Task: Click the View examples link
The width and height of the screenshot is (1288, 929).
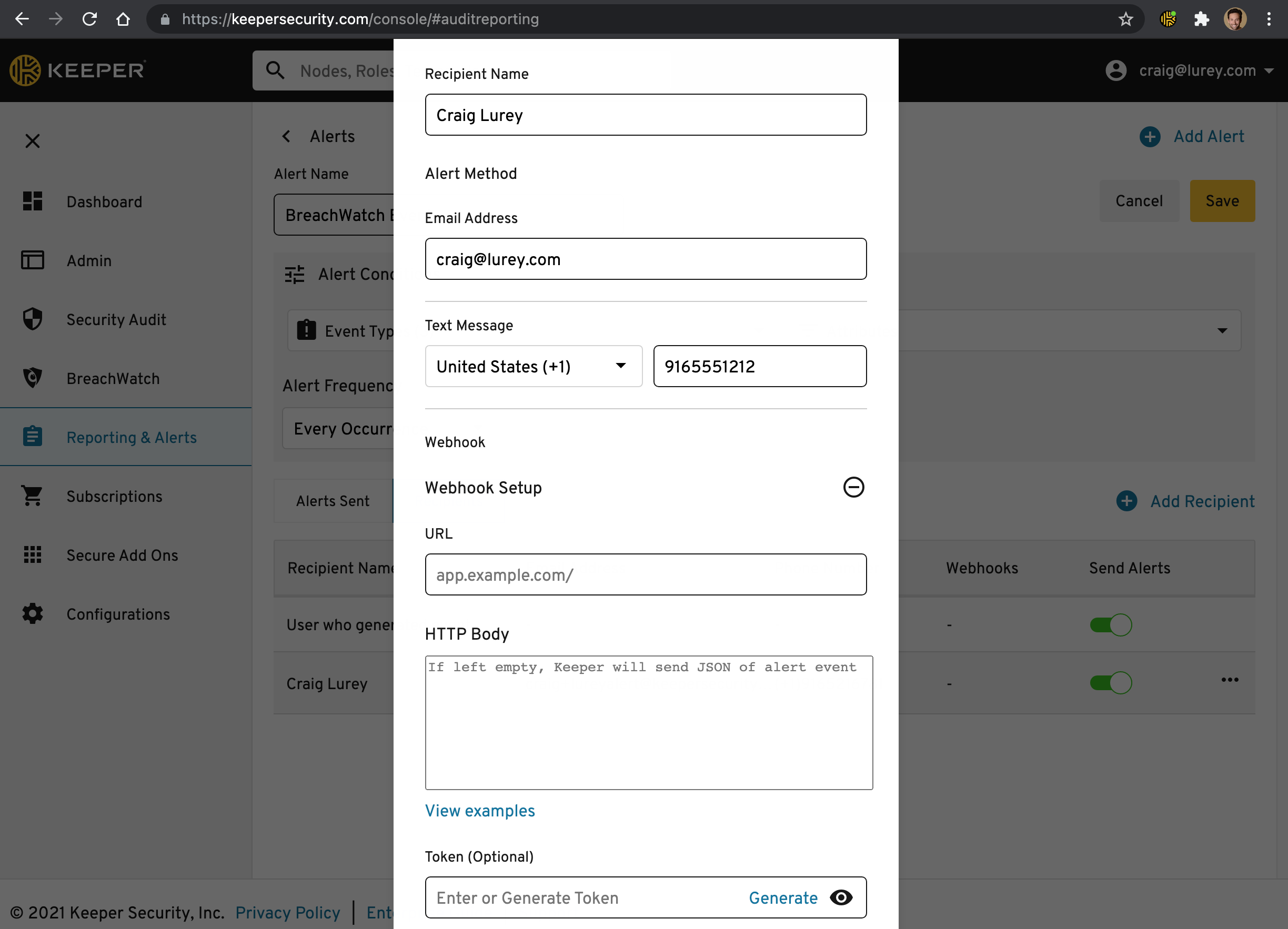Action: (x=480, y=811)
